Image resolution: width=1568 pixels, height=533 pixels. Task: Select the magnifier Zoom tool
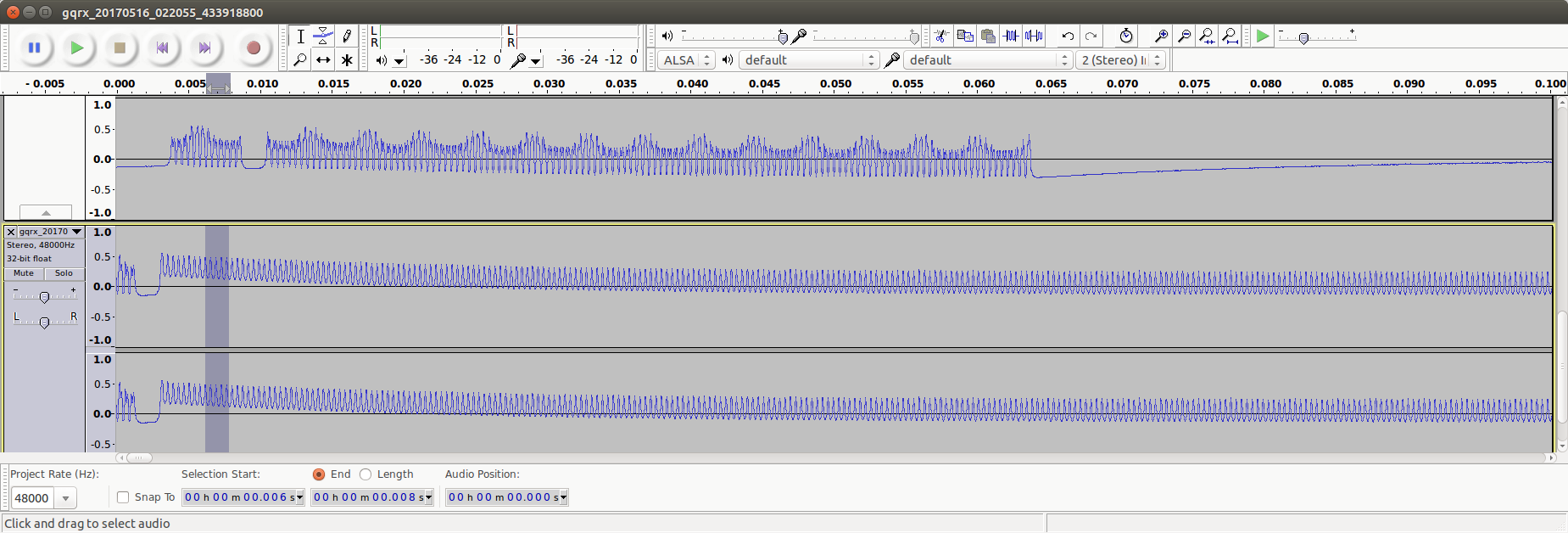(x=300, y=59)
